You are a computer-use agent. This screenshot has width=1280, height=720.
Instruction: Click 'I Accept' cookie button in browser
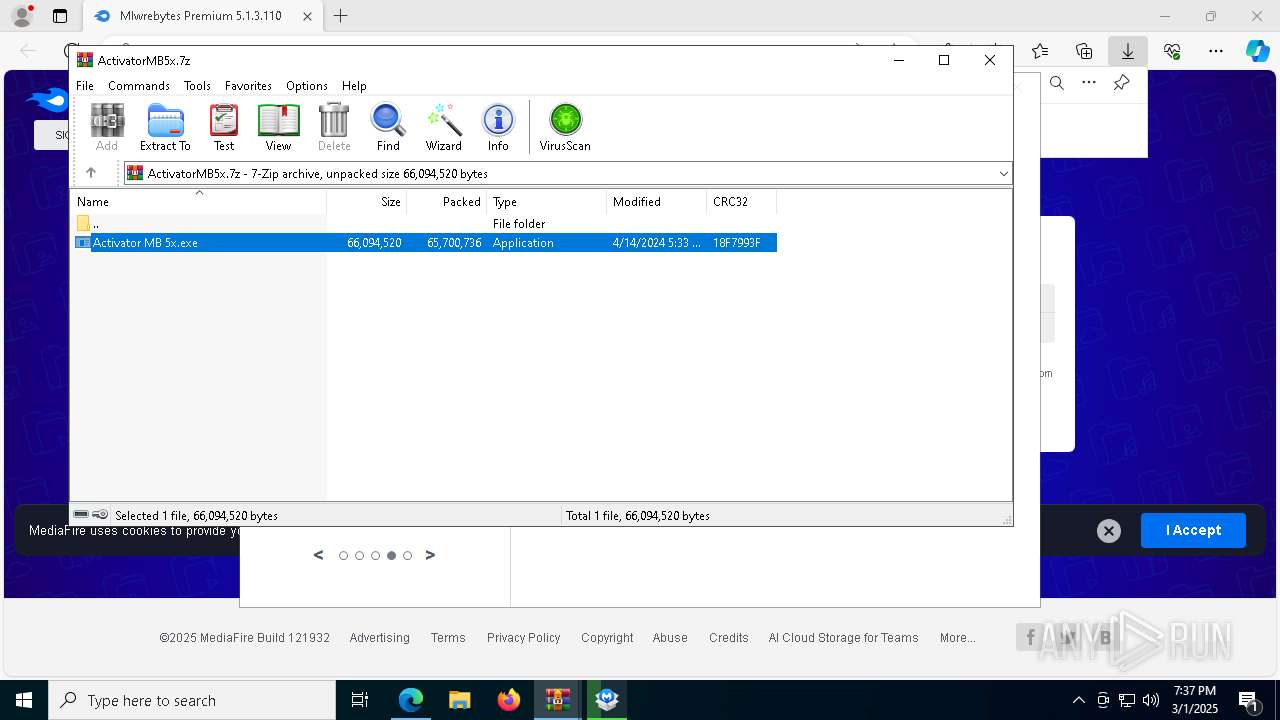pyautogui.click(x=1193, y=530)
